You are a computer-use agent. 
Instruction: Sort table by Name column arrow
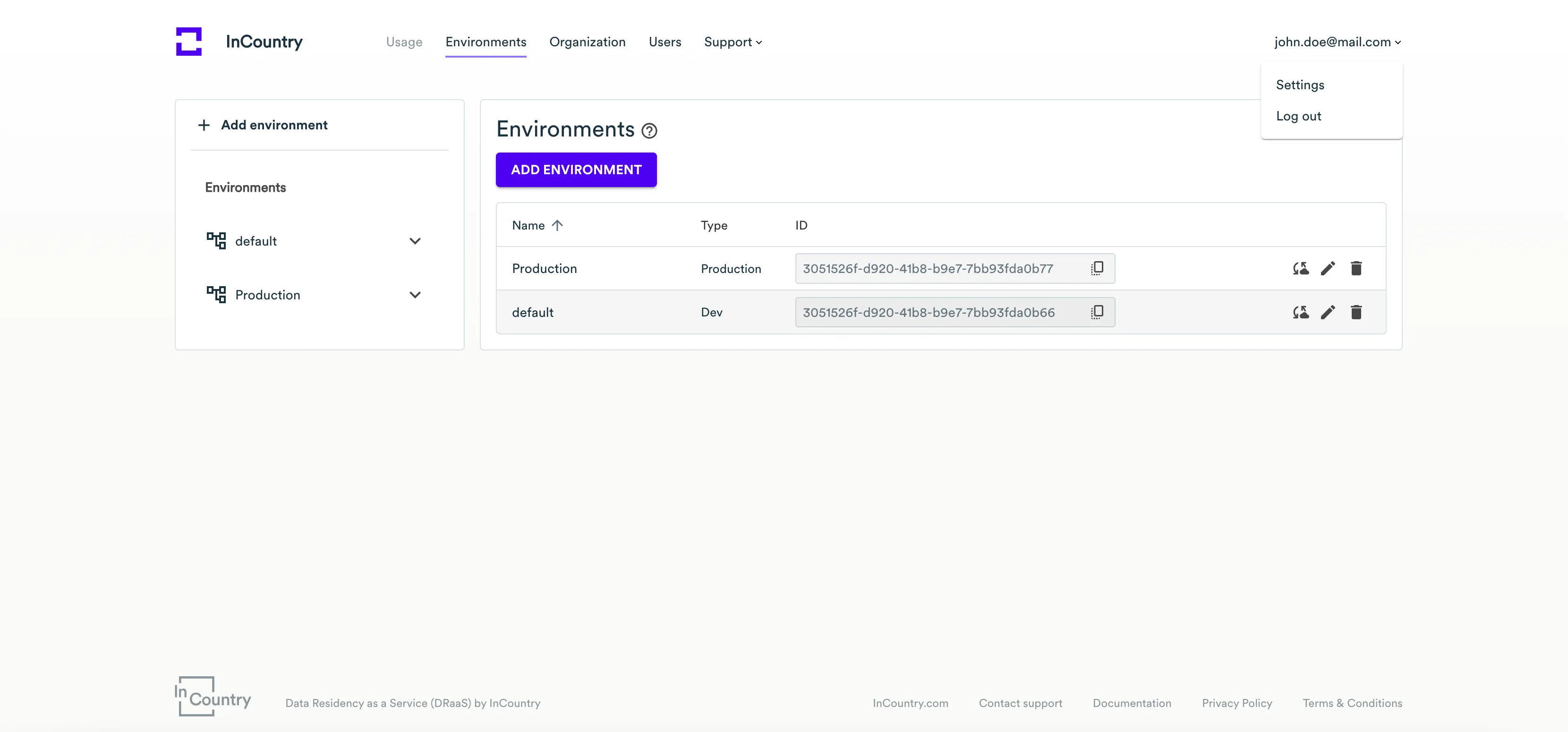click(557, 225)
